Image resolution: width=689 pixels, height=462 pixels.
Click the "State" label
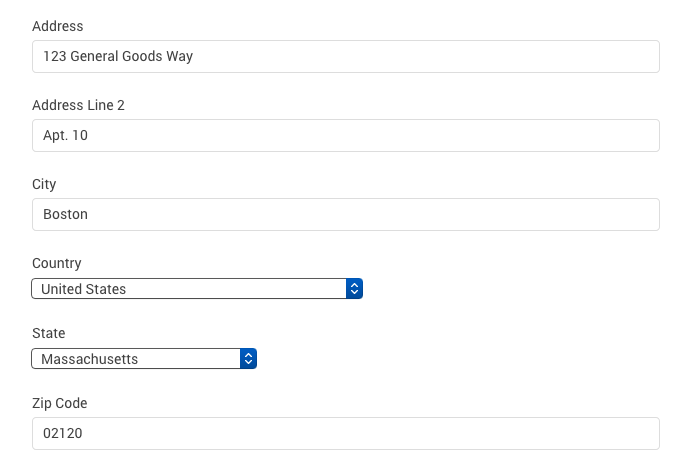tap(49, 333)
